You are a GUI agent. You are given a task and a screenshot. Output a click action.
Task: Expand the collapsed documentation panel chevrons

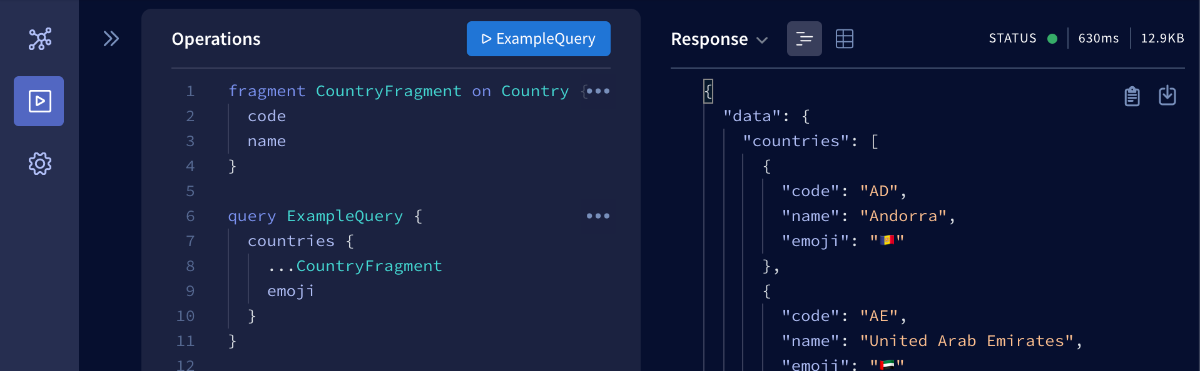(x=111, y=39)
